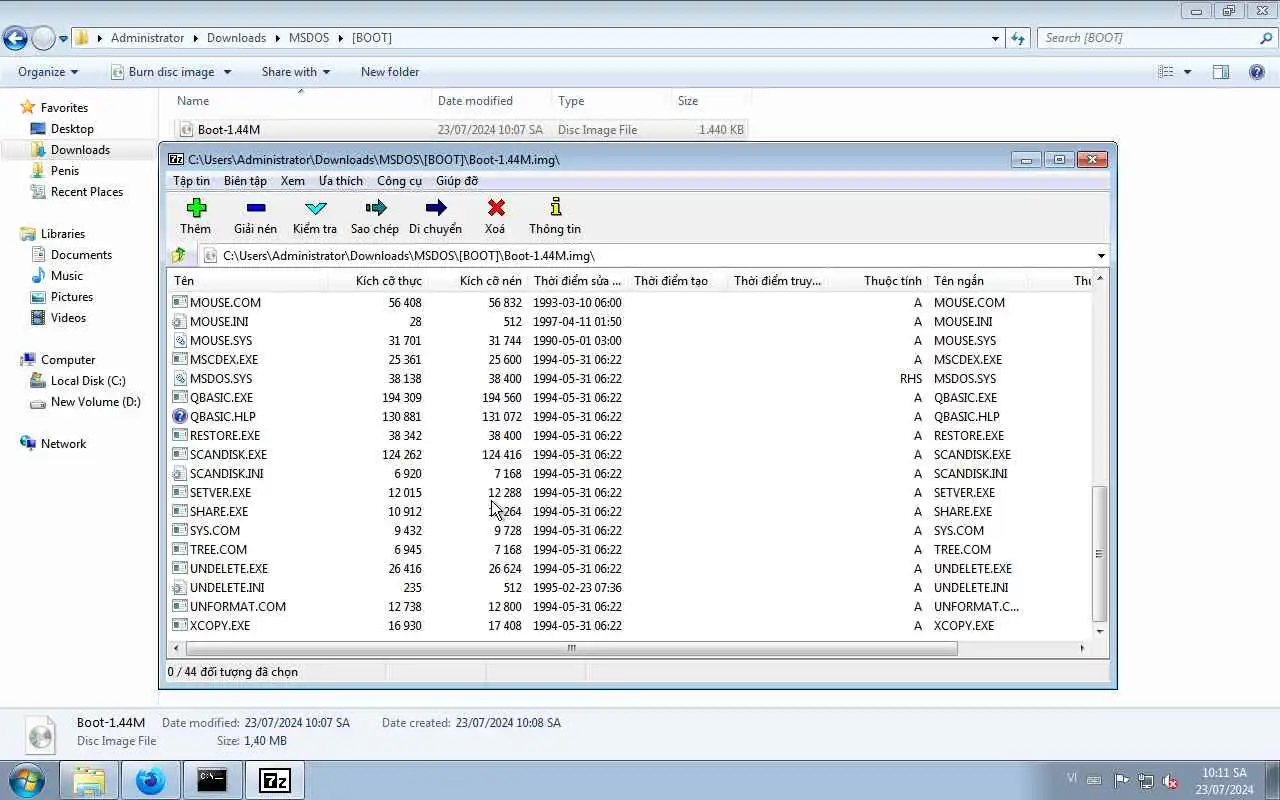
Task: Open the Tập tin menu
Action: tap(191, 181)
